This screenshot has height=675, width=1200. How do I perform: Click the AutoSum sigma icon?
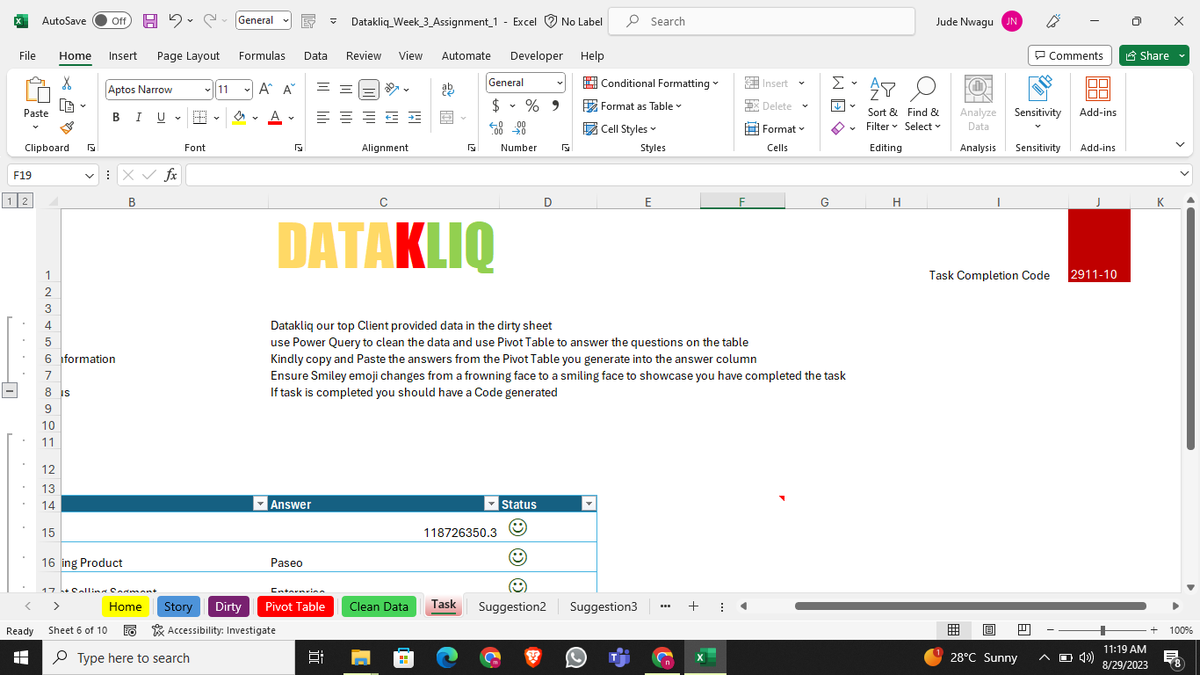pyautogui.click(x=839, y=84)
